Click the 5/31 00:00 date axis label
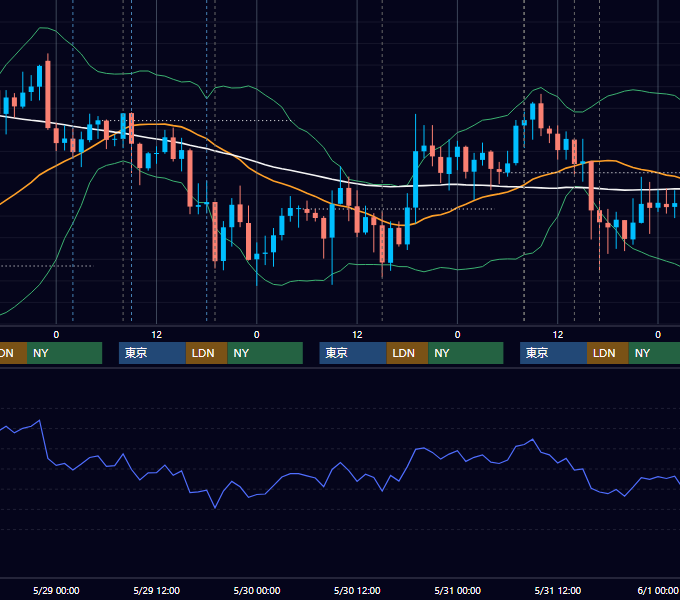This screenshot has width=680, height=600. click(458, 590)
